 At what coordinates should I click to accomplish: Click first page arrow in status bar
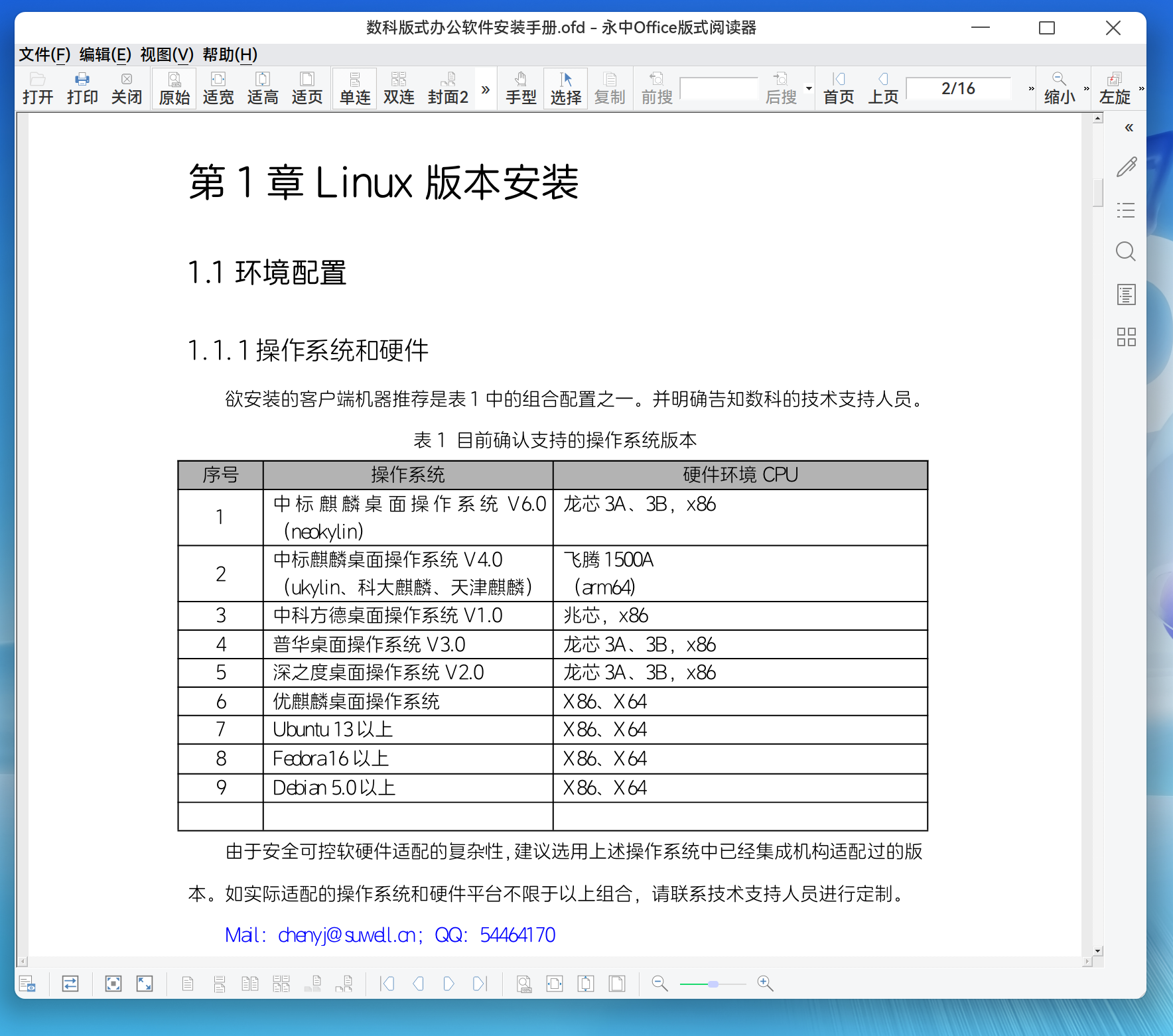tap(387, 984)
